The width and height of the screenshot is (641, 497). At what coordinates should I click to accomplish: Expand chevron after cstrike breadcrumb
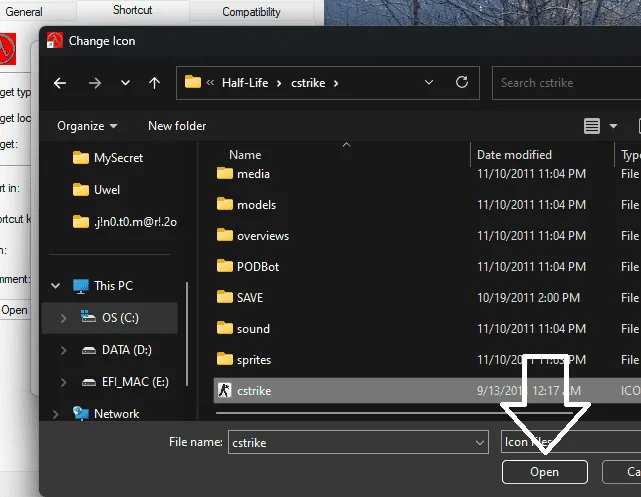[x=336, y=83]
